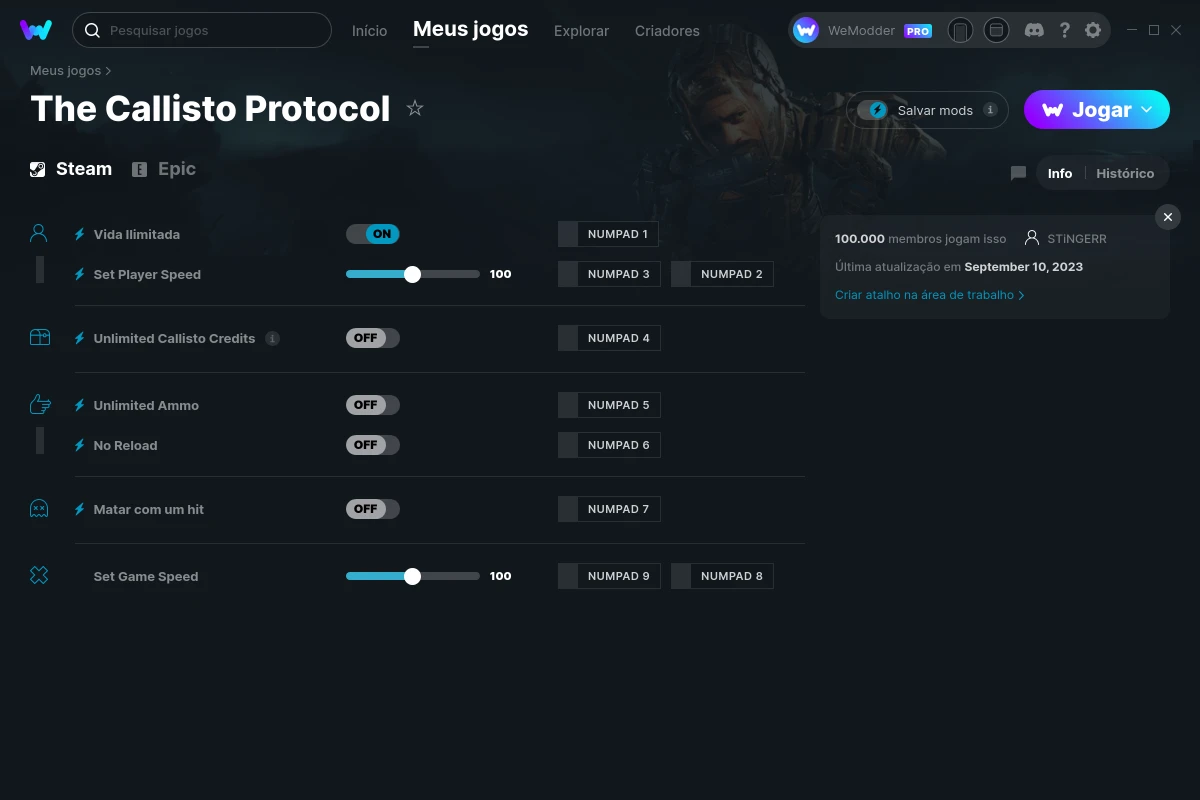Open the Meus jogos tab

[x=470, y=29]
